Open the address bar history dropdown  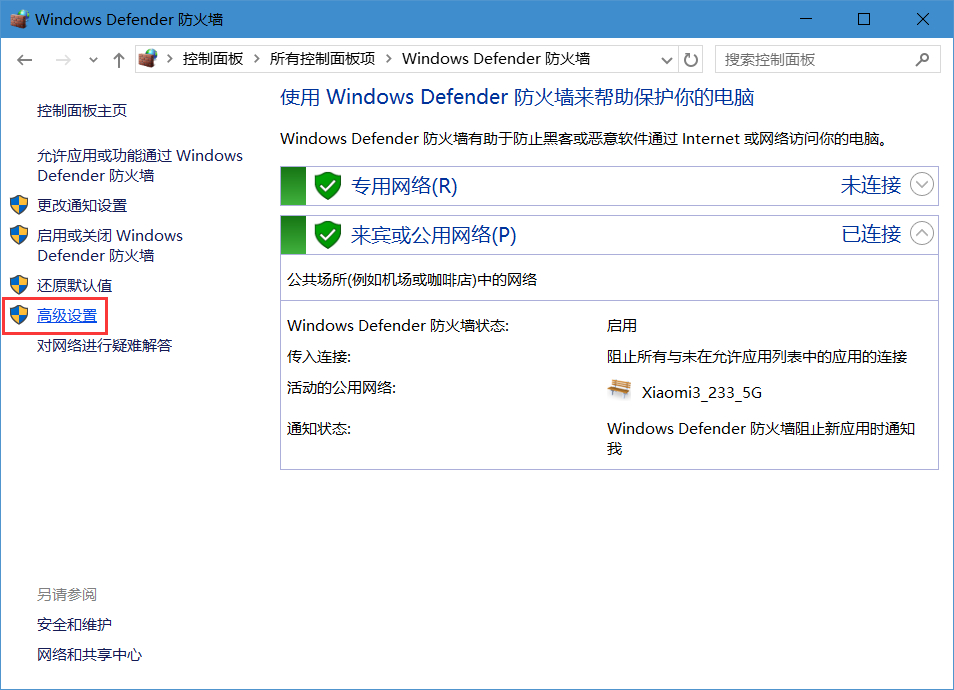pyautogui.click(x=667, y=60)
